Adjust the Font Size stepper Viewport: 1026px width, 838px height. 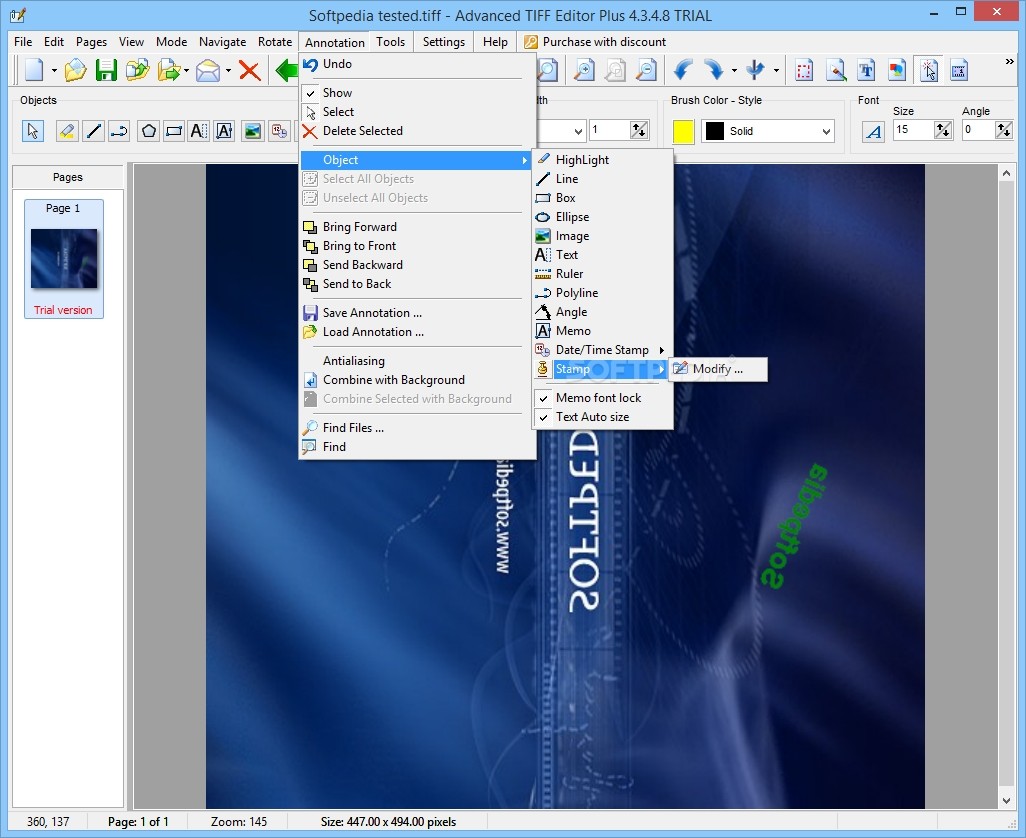coord(942,130)
